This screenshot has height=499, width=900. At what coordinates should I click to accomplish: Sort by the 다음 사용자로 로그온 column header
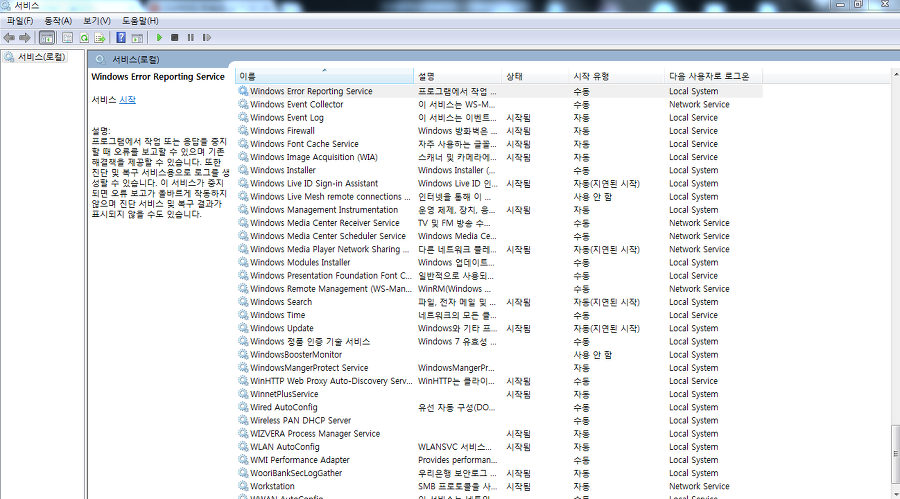pyautogui.click(x=713, y=76)
